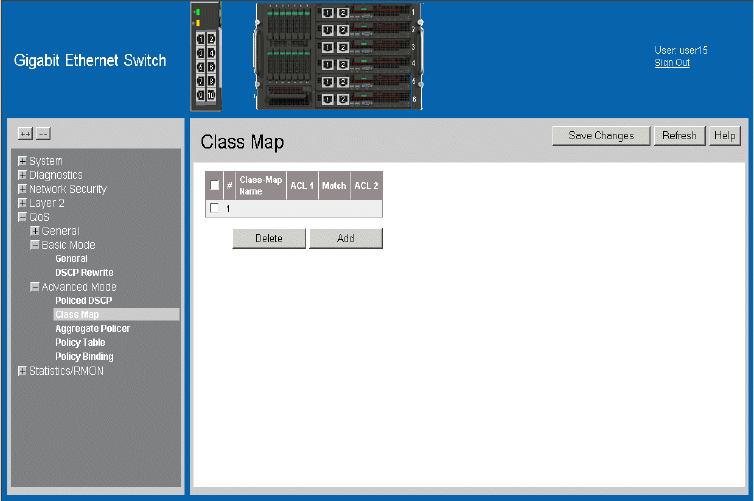This screenshot has height=501, width=754.
Task: Click port 1 of blade server 1
Action: (327, 12)
